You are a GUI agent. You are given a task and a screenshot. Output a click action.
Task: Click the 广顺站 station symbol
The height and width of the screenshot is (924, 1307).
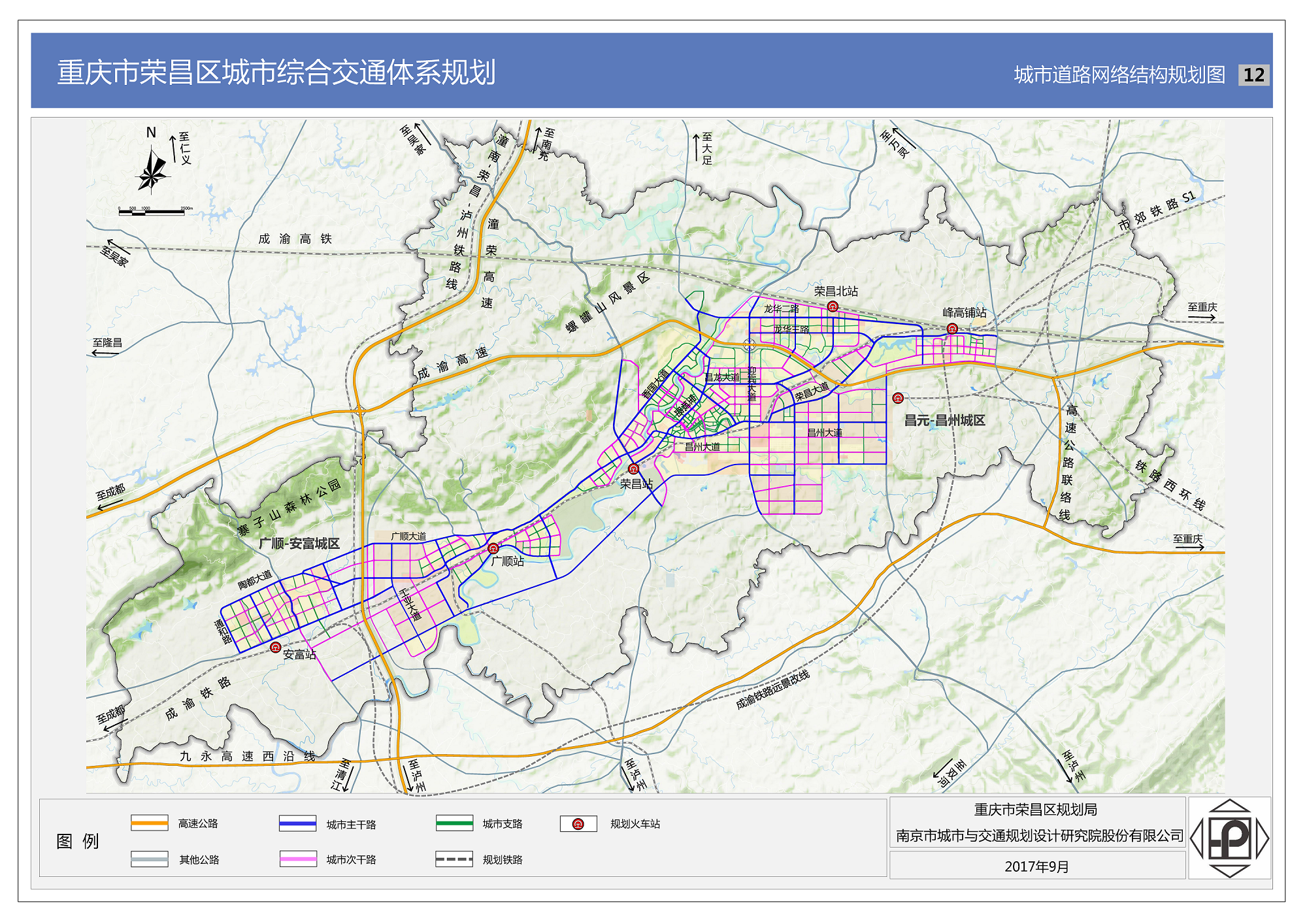tap(493, 548)
